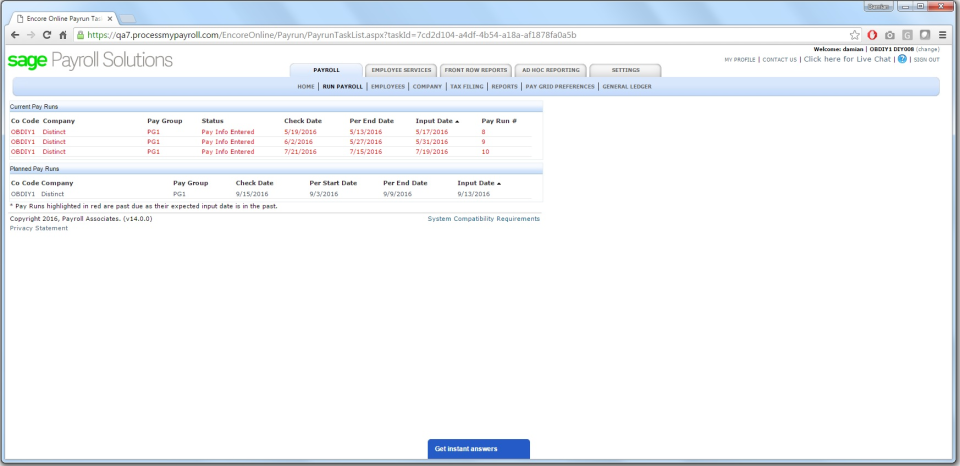The height and width of the screenshot is (466, 960).
Task: Click the camera screenshot extension icon
Action: [x=889, y=35]
